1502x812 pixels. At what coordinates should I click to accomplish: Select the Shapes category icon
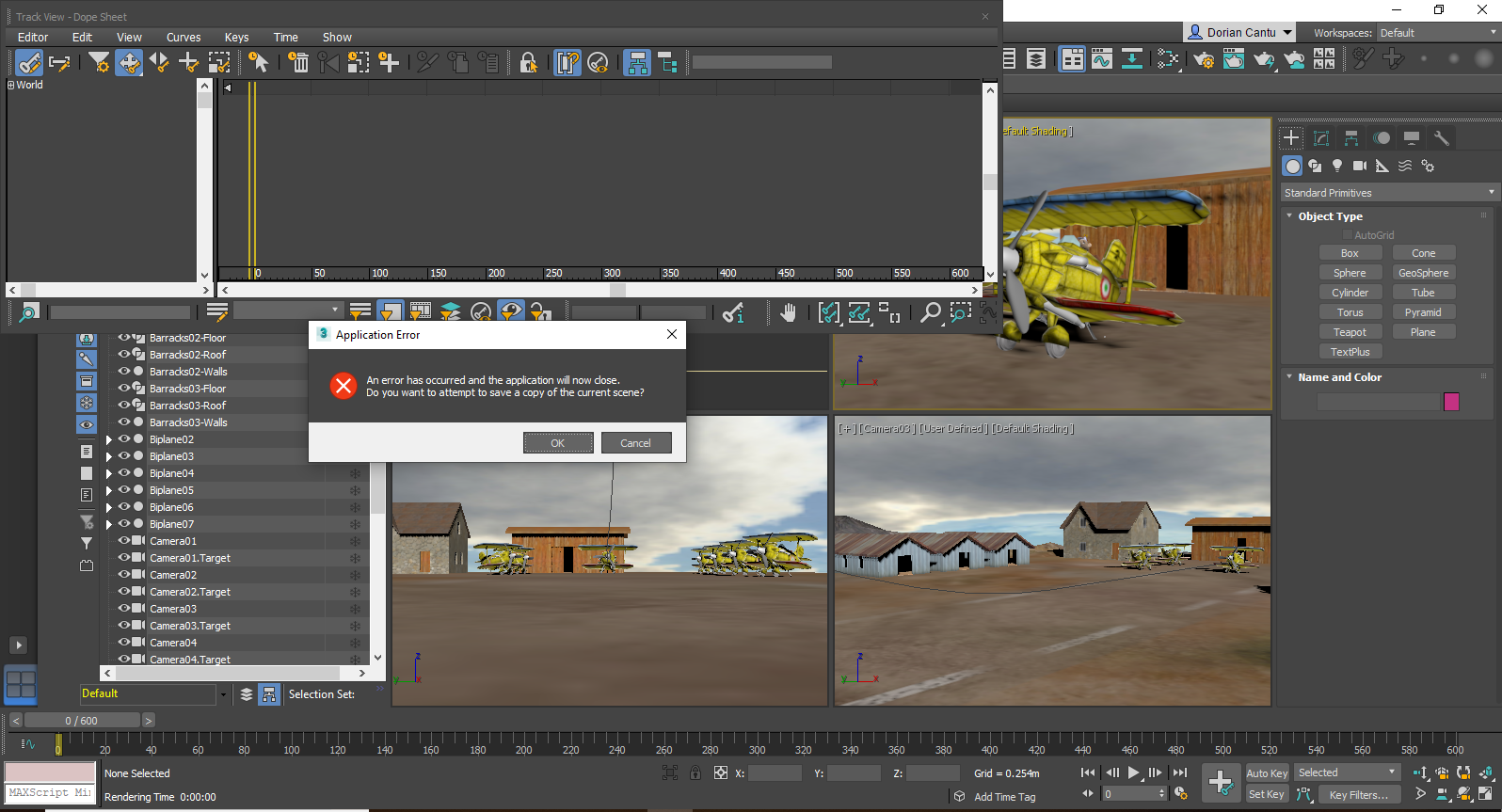pyautogui.click(x=1315, y=166)
